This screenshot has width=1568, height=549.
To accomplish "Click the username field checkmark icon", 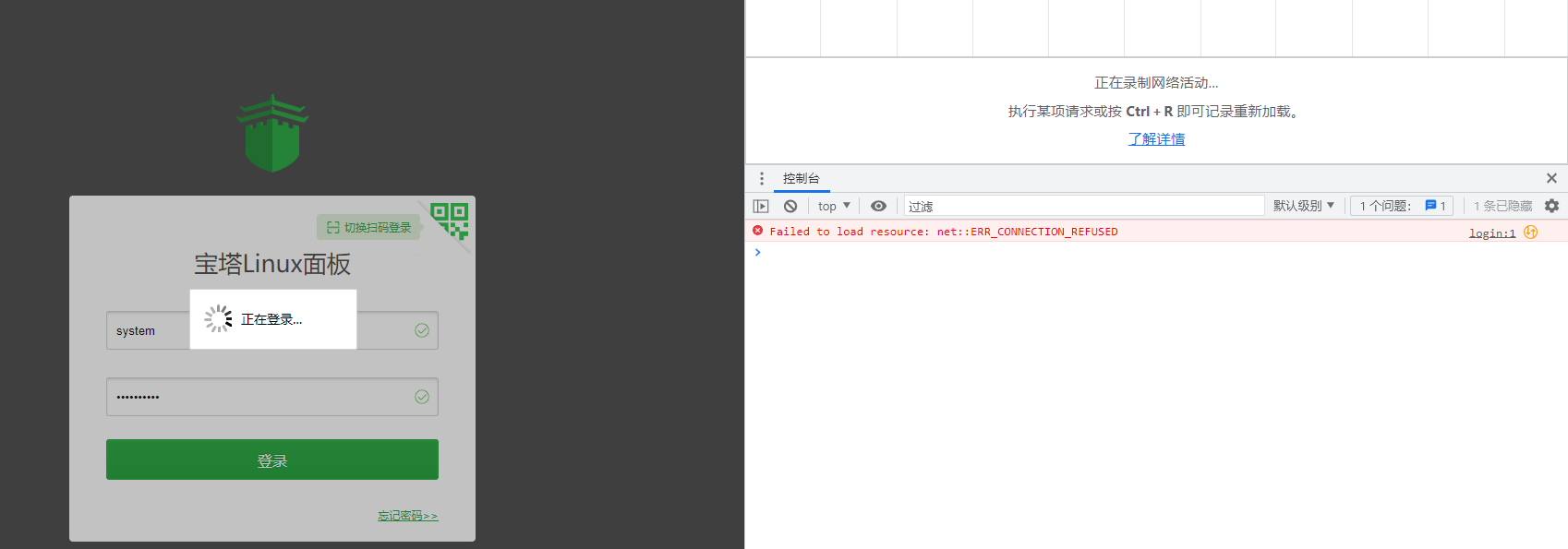I will [422, 330].
